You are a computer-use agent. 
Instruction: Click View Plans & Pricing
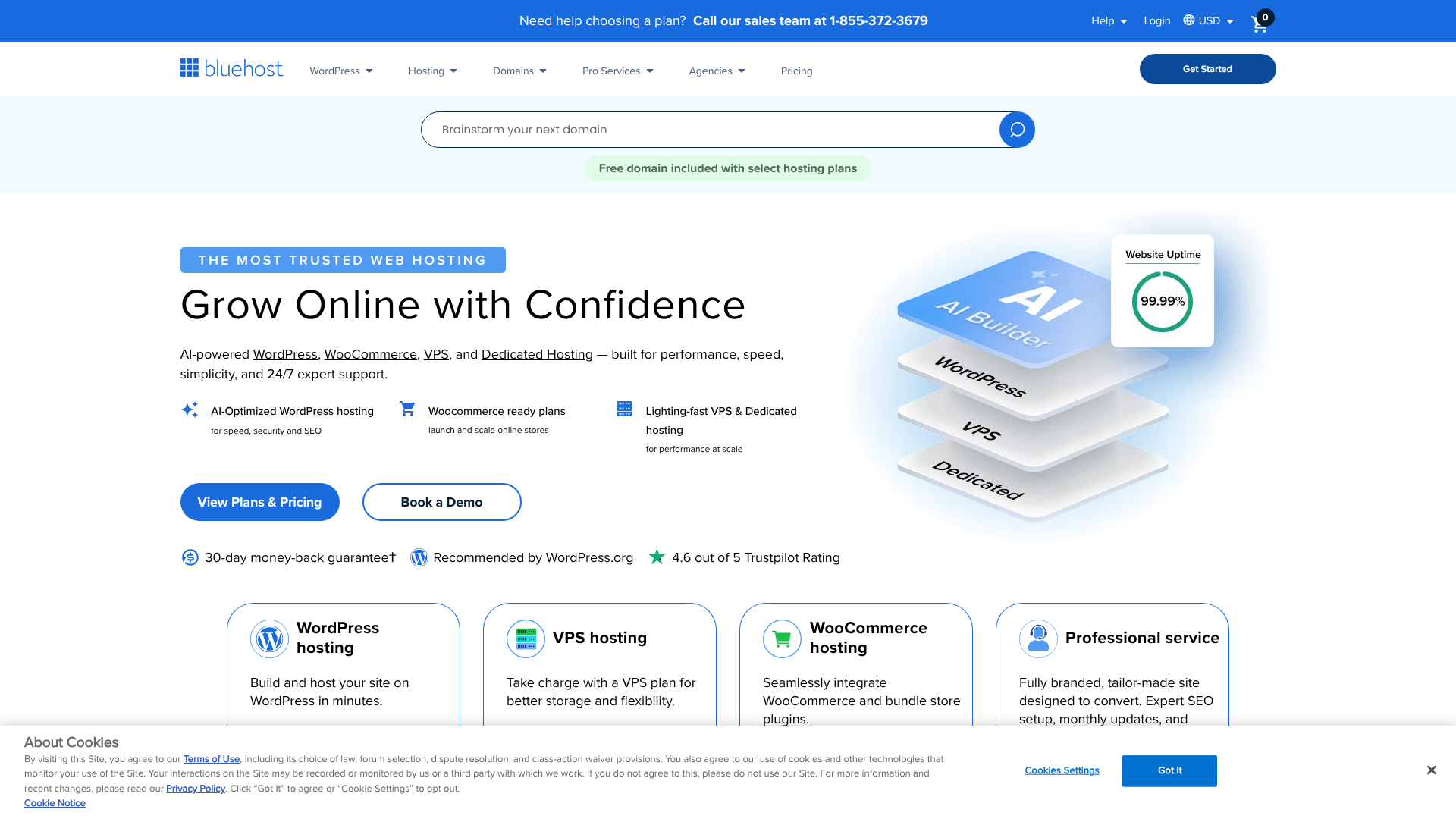point(259,502)
